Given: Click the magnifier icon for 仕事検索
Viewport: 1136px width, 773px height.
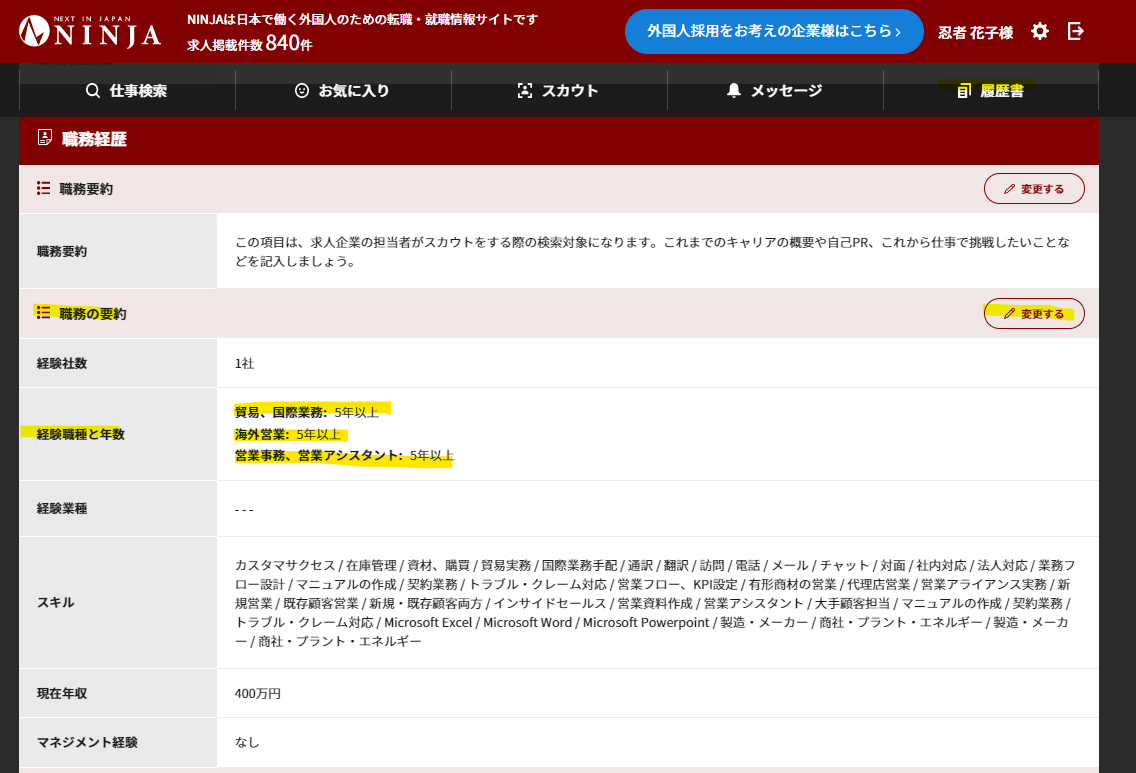Looking at the screenshot, I should (x=93, y=91).
